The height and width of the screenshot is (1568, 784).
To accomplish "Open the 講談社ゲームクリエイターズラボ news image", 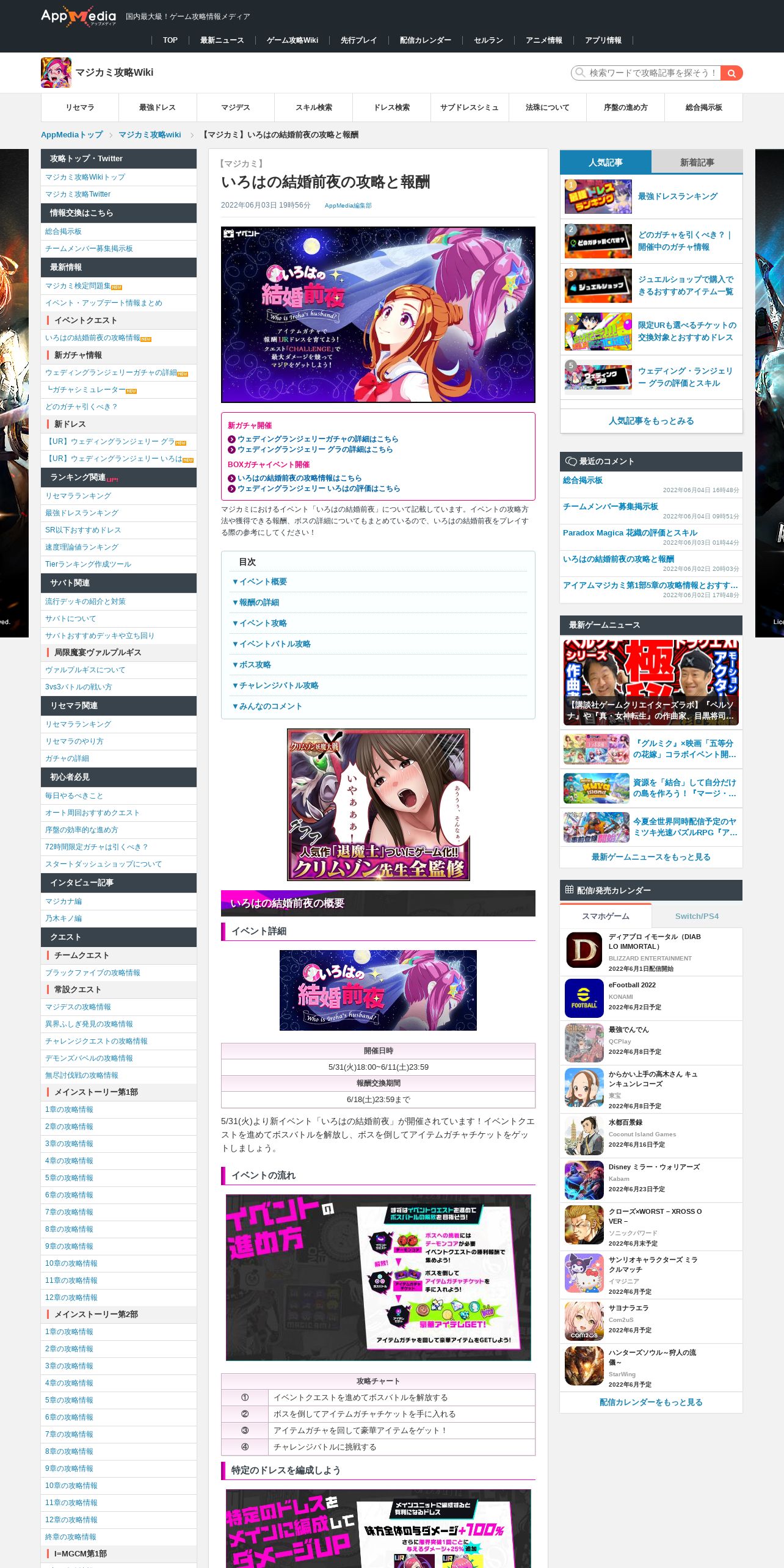I will (651, 683).
